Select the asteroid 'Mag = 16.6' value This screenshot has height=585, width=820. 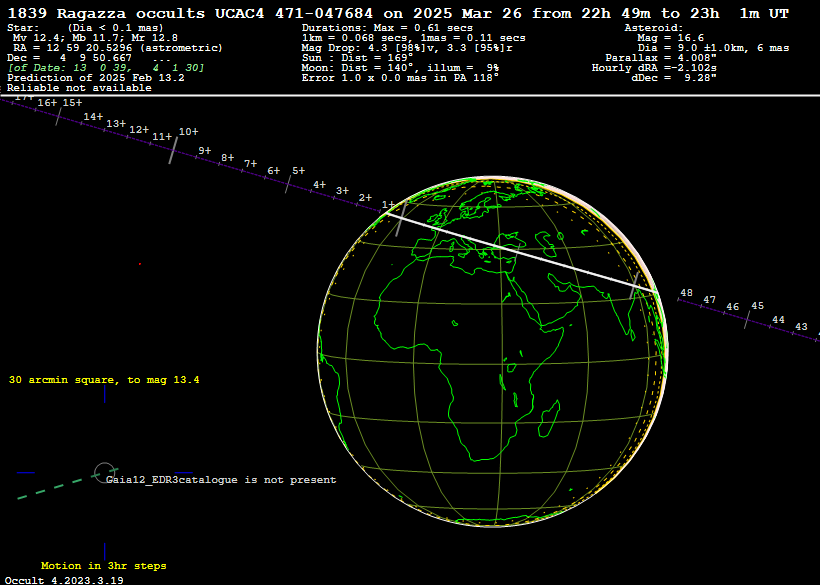(x=670, y=38)
